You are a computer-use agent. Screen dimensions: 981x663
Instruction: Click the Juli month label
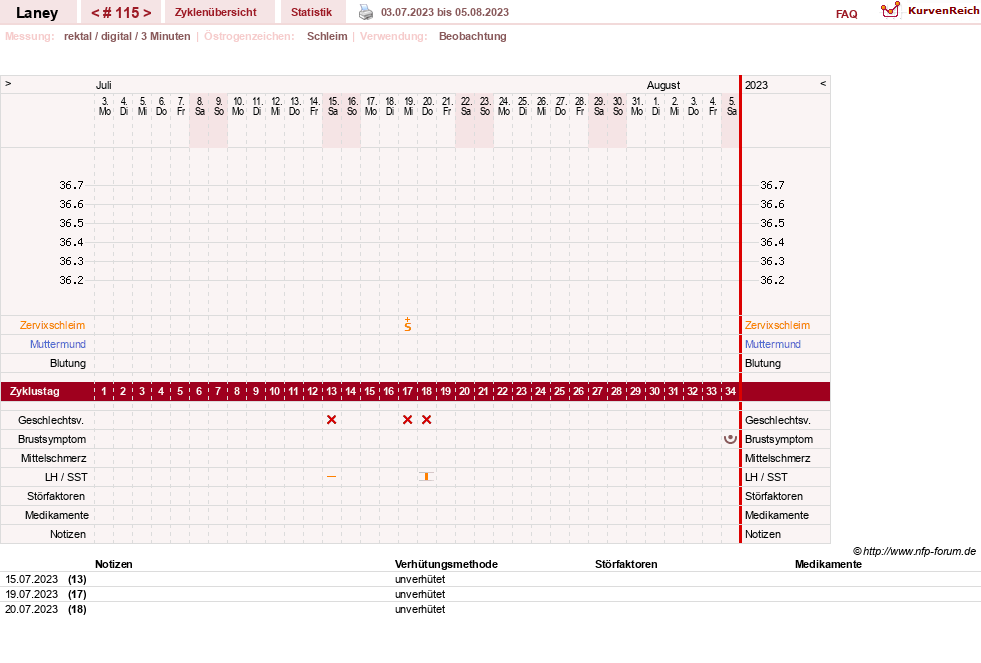(104, 85)
